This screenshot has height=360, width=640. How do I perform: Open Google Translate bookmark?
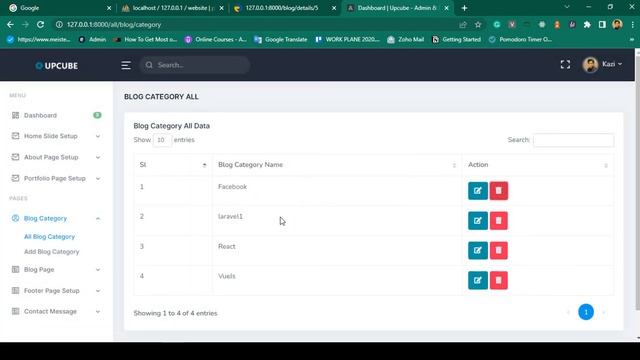pos(280,40)
